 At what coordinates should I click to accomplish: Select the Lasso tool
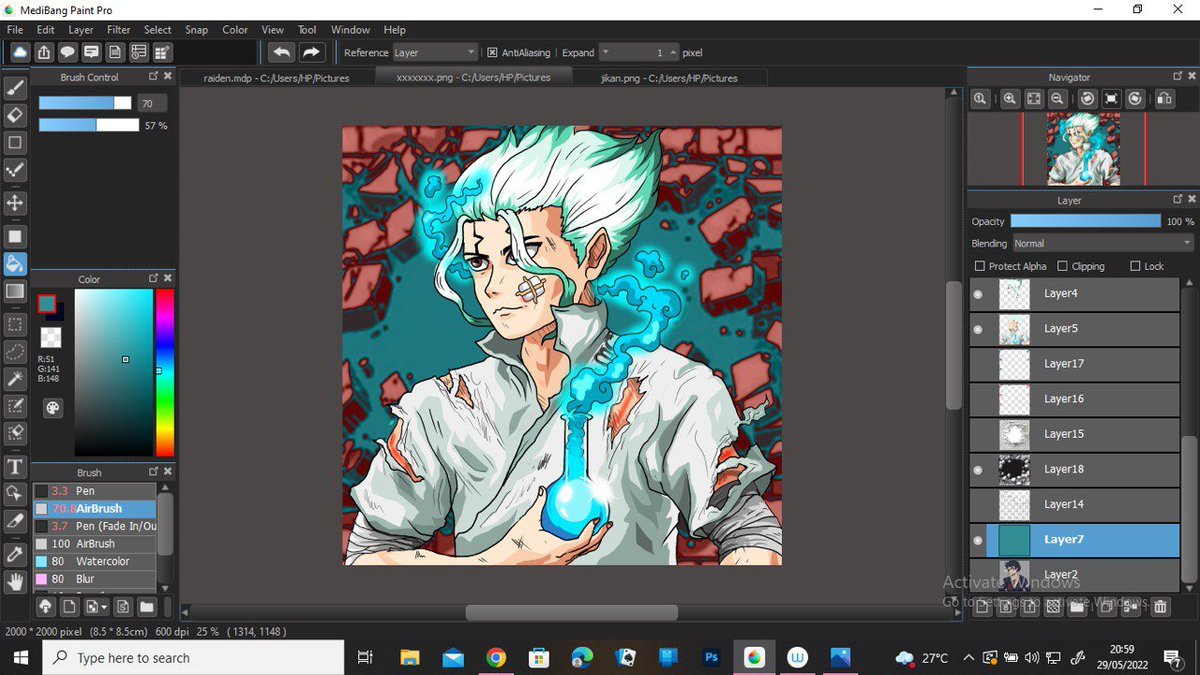tap(15, 352)
